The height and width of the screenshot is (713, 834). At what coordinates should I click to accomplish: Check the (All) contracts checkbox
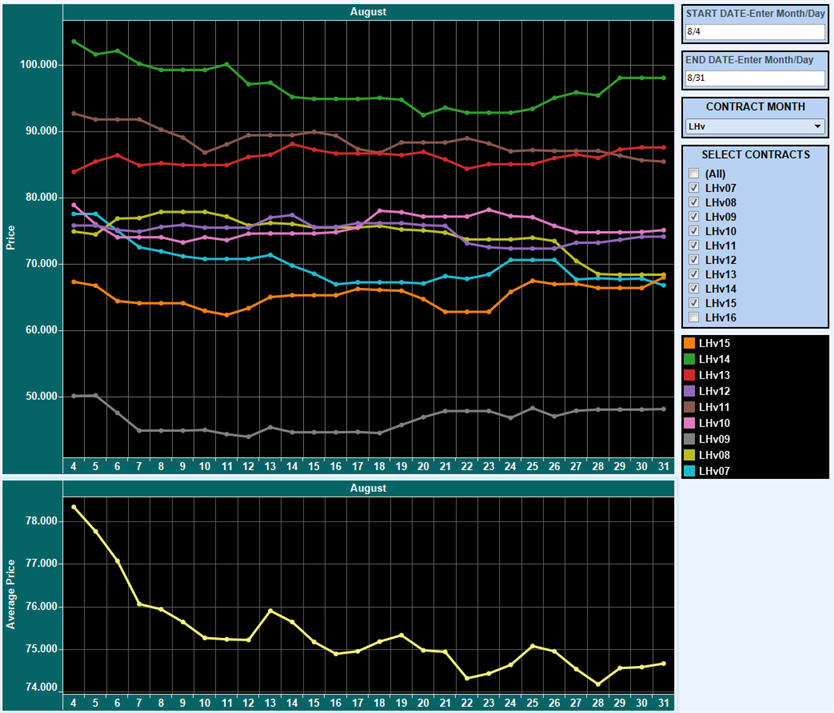pyautogui.click(x=694, y=173)
